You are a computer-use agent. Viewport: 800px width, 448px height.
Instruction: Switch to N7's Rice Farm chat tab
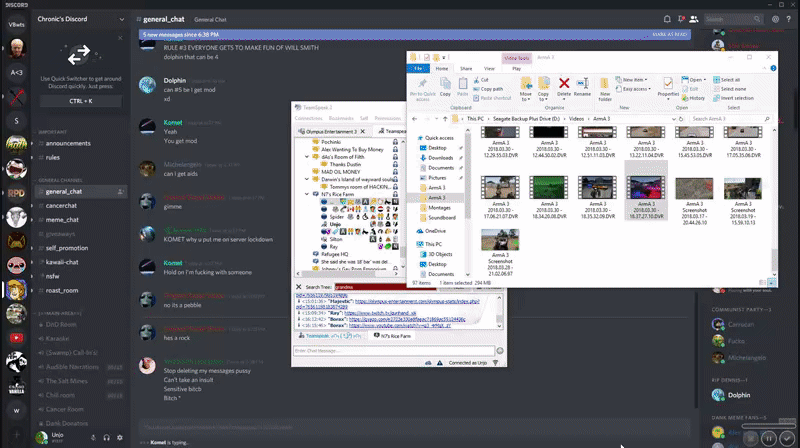point(393,336)
